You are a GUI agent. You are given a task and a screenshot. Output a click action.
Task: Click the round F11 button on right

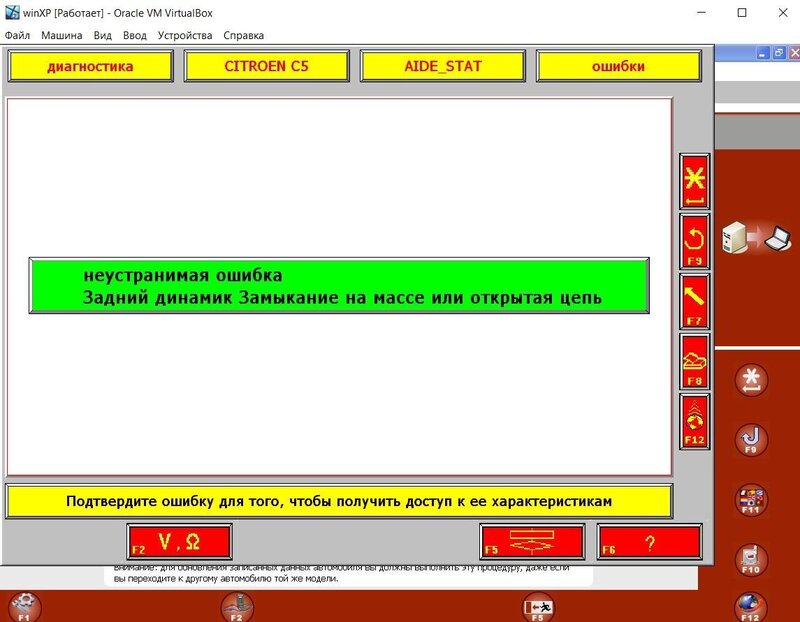[751, 498]
